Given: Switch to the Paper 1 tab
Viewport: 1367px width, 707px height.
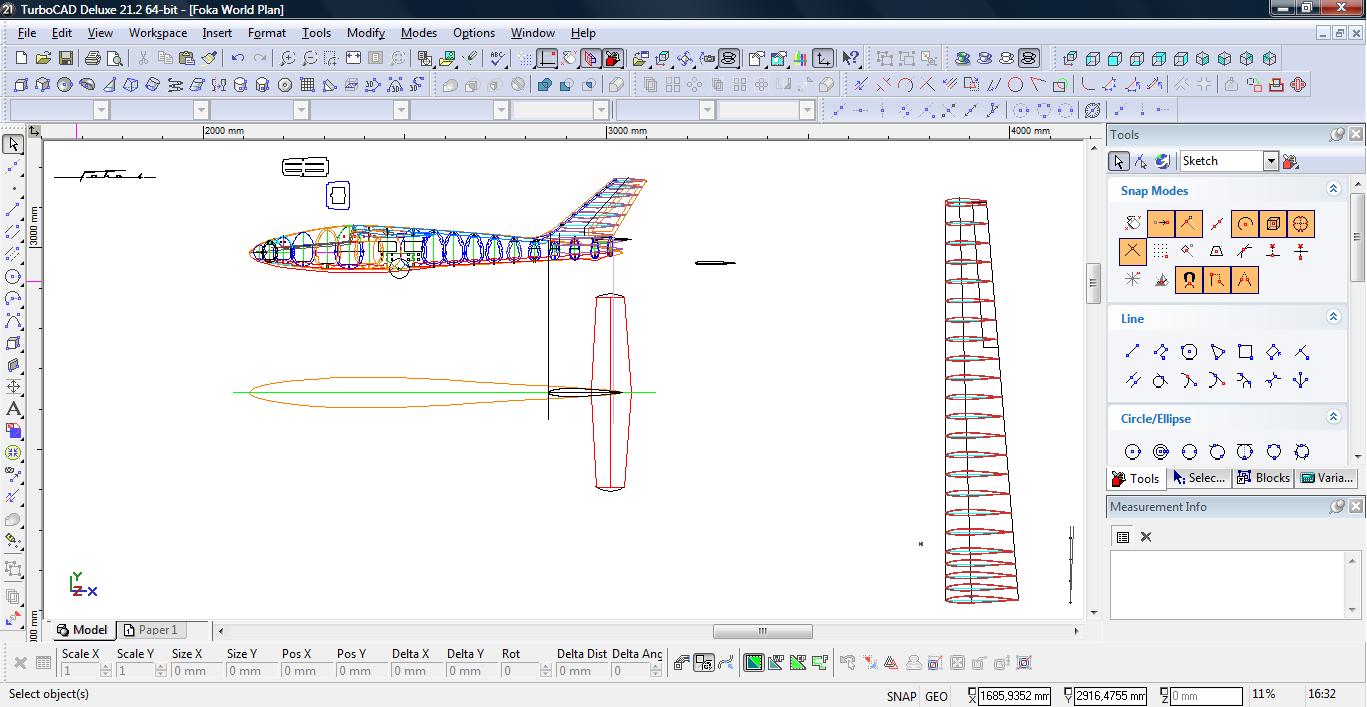Looking at the screenshot, I should point(150,630).
